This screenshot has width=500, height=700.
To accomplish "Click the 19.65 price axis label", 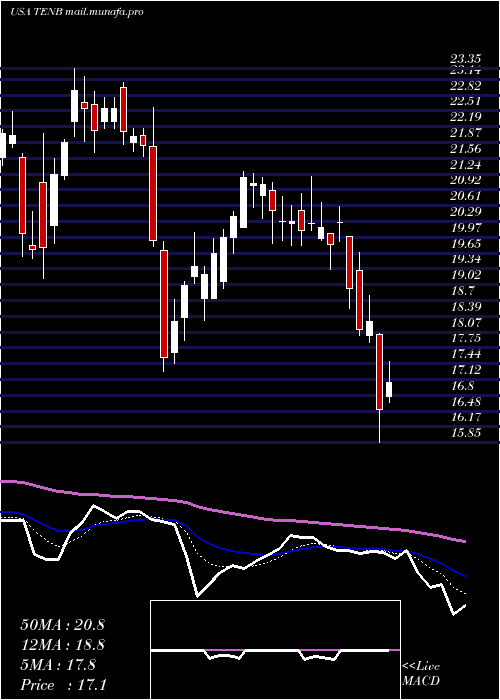I will (465, 244).
